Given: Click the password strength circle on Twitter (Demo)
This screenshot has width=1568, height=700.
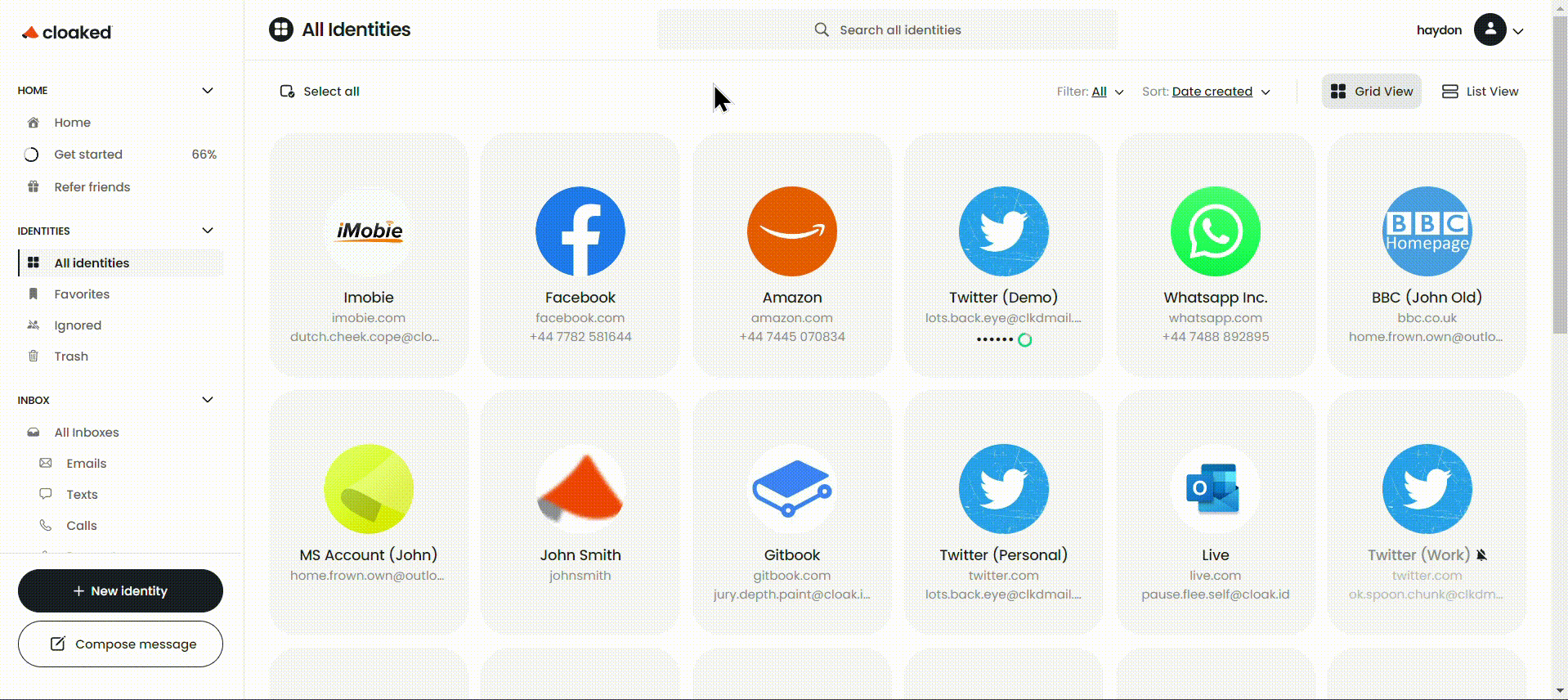Looking at the screenshot, I should 1025,340.
